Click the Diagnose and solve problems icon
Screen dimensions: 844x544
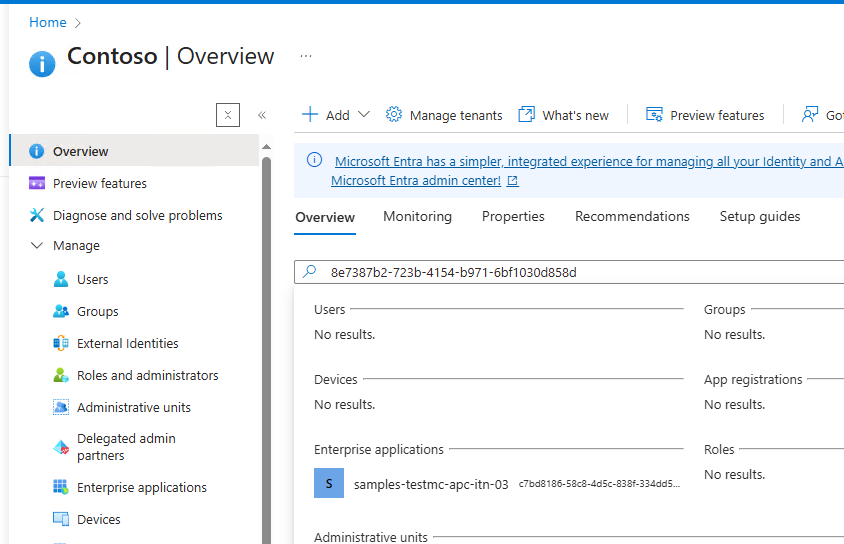click(37, 216)
